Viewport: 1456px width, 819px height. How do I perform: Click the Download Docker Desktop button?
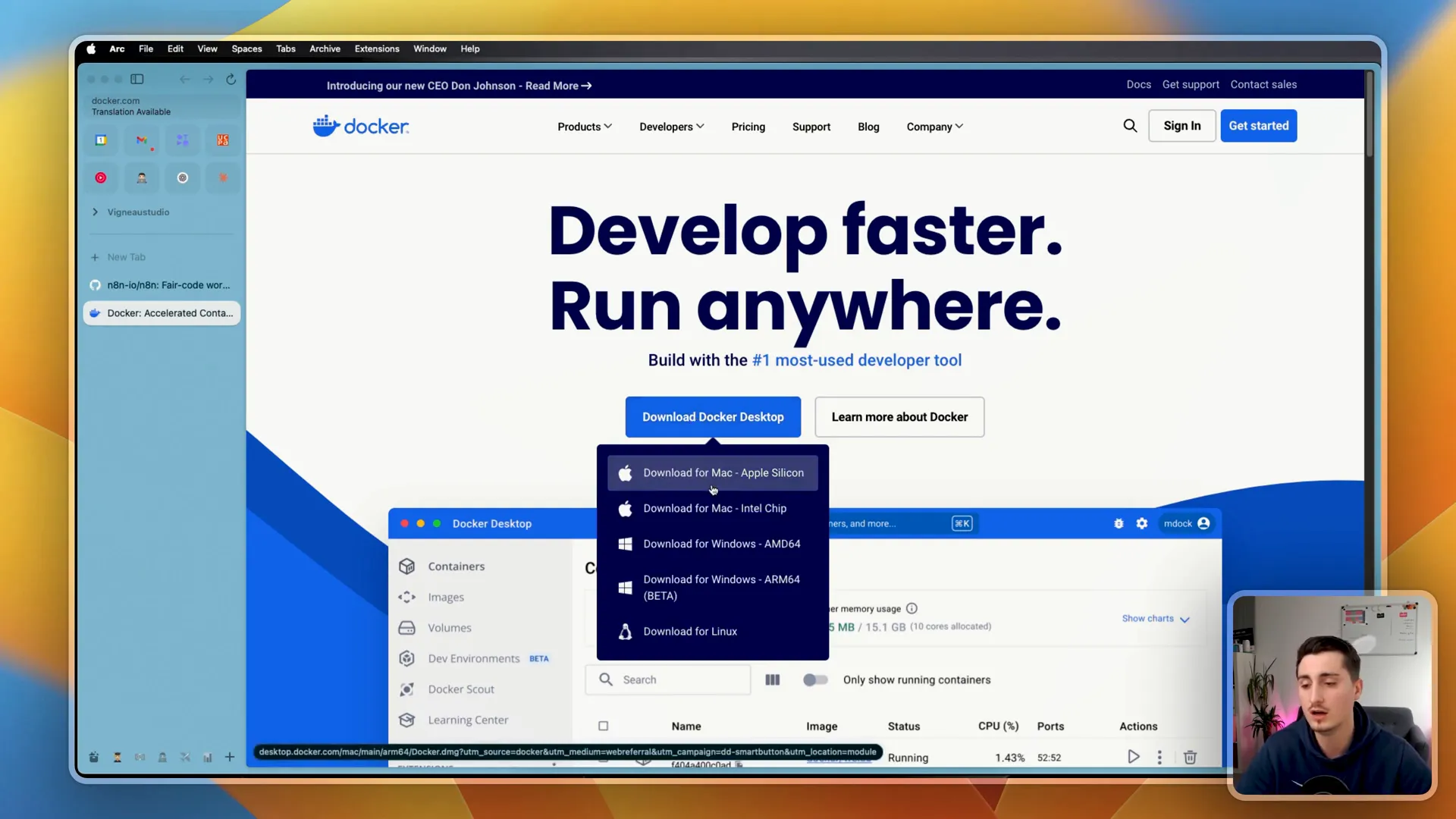pos(713,417)
